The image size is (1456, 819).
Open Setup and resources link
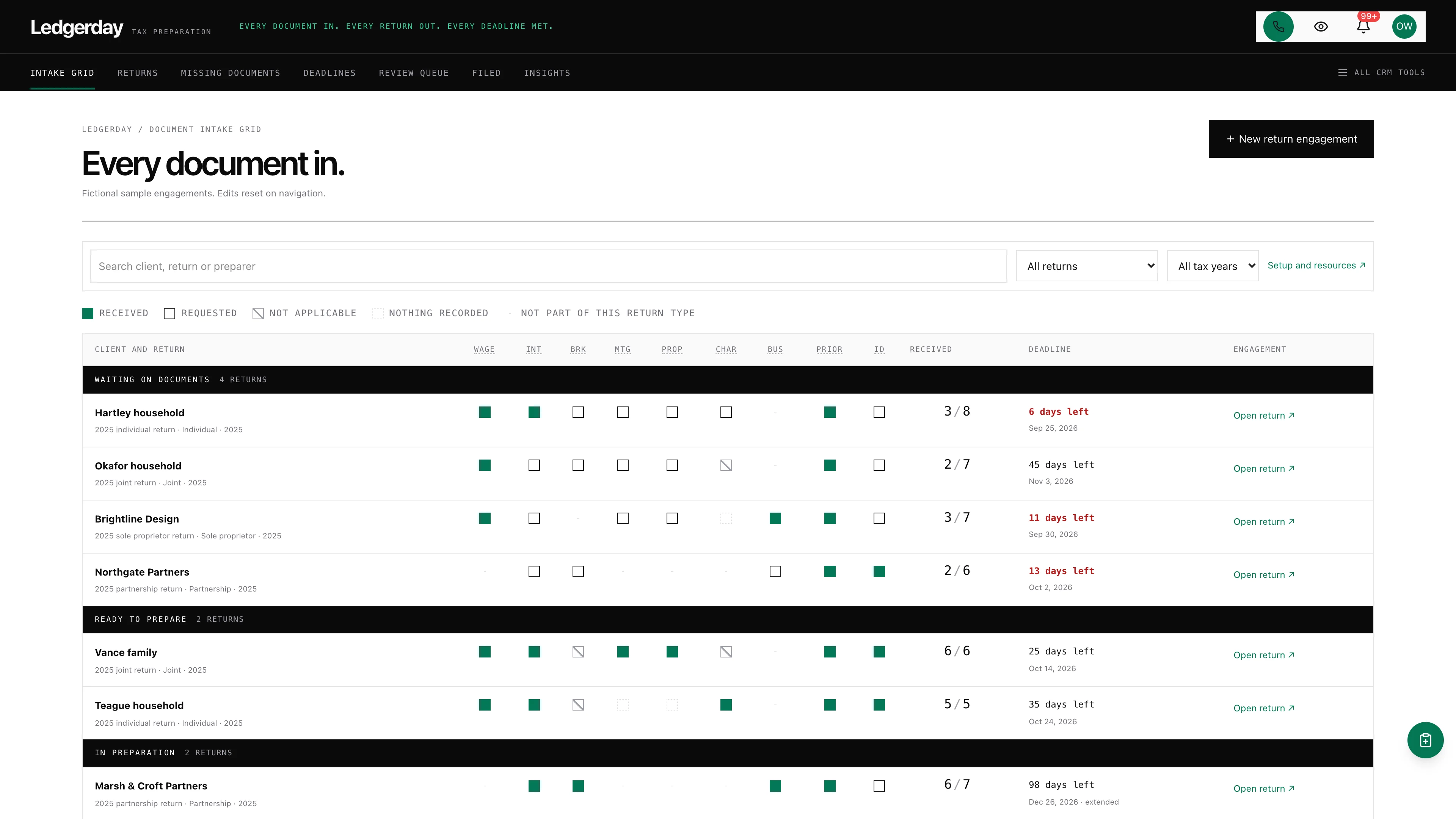tap(1316, 266)
